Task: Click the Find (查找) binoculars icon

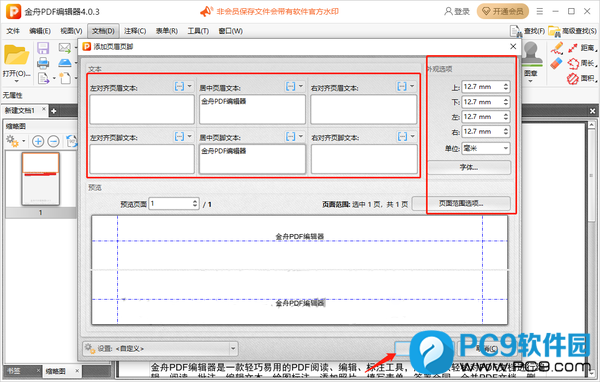Action: pos(516,31)
